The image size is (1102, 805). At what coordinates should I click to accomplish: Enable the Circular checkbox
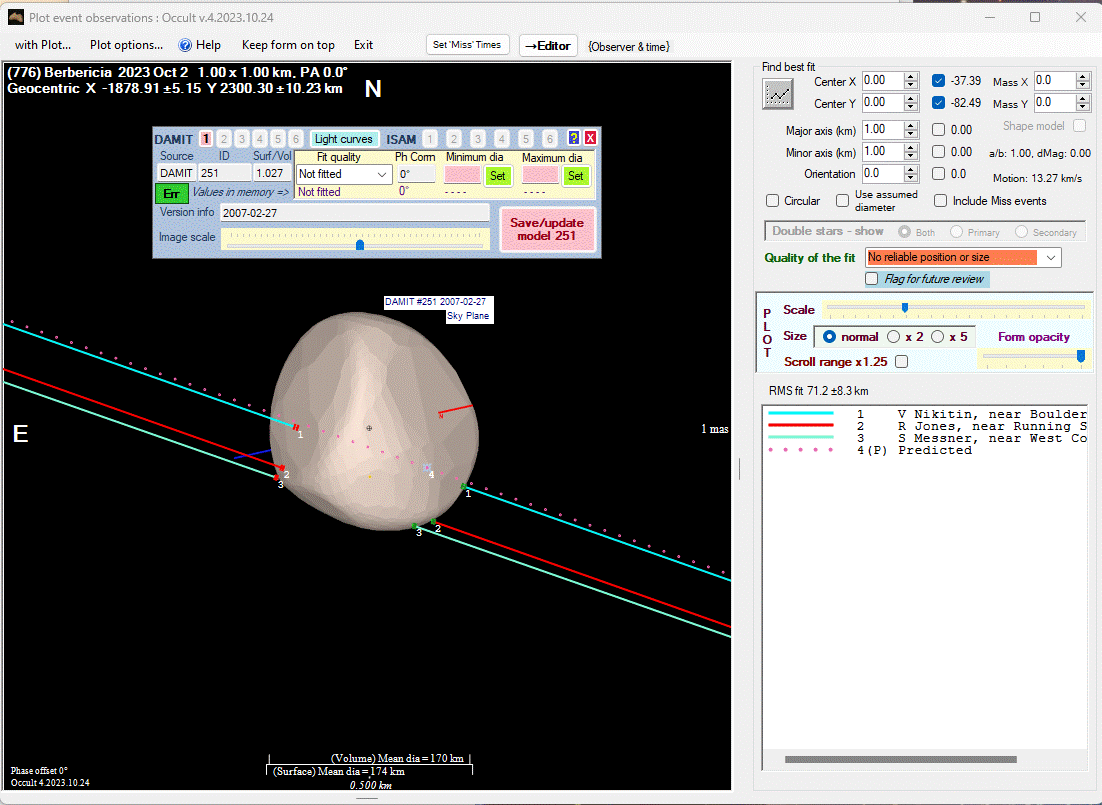[773, 201]
